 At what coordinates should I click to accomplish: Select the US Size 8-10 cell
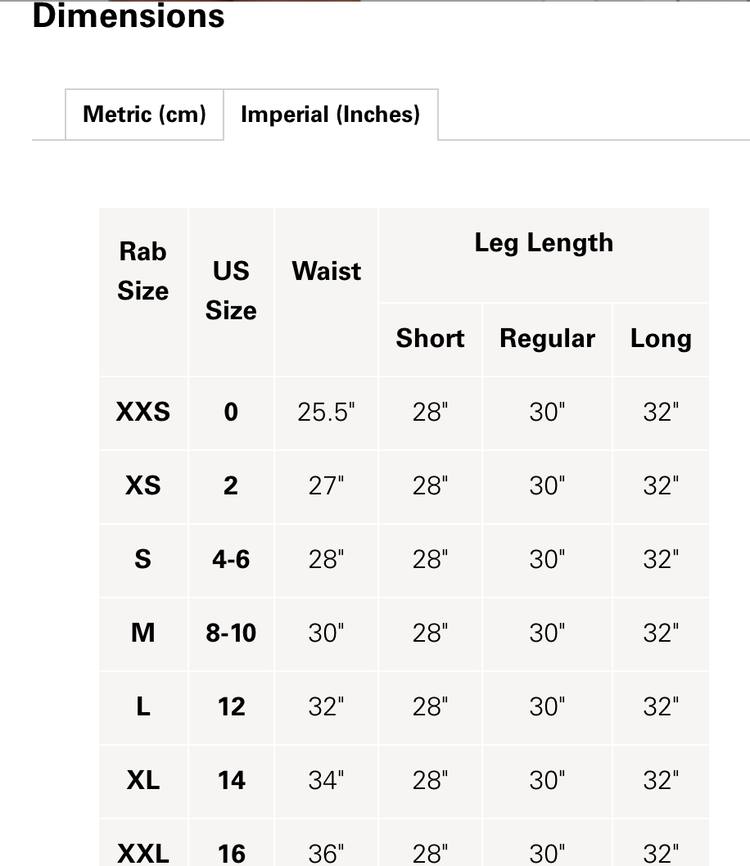[x=230, y=633]
